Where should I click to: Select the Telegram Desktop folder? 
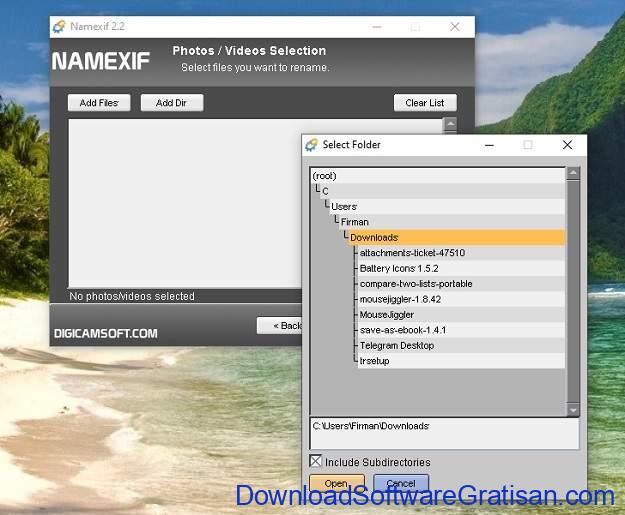(462, 346)
